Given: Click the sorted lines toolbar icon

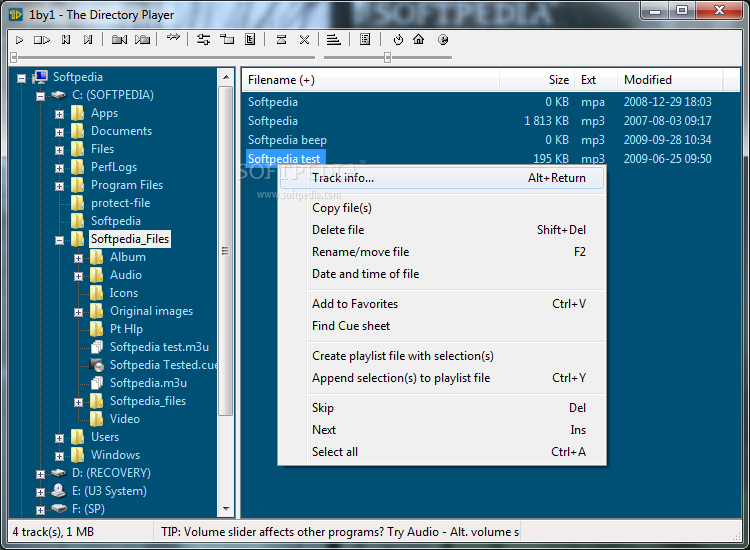Looking at the screenshot, I should point(333,40).
